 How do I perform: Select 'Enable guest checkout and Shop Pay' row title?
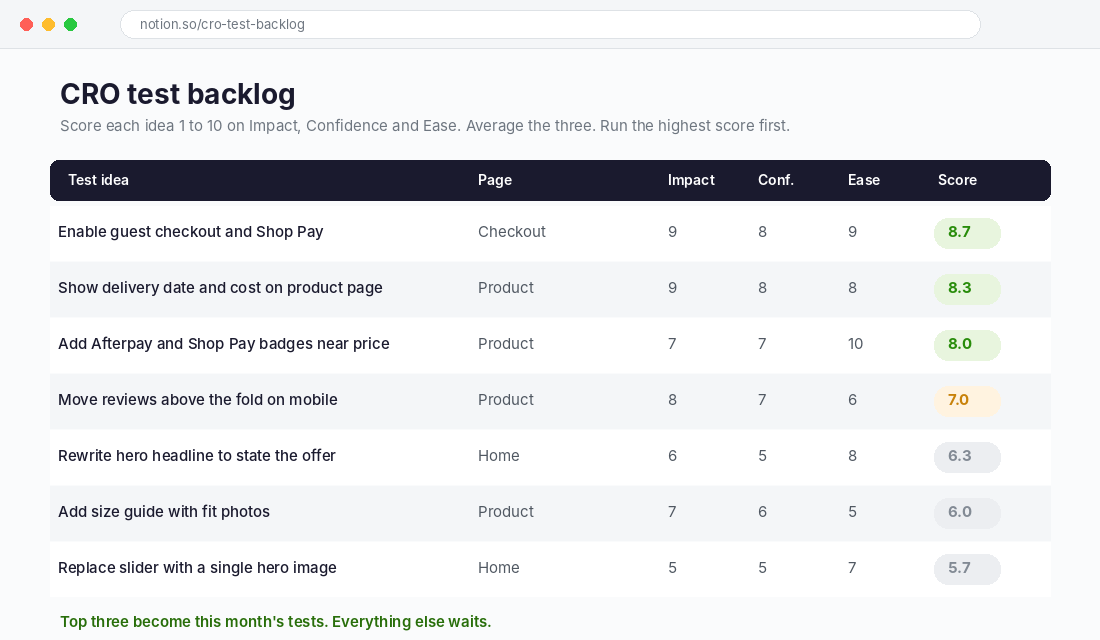[191, 232]
